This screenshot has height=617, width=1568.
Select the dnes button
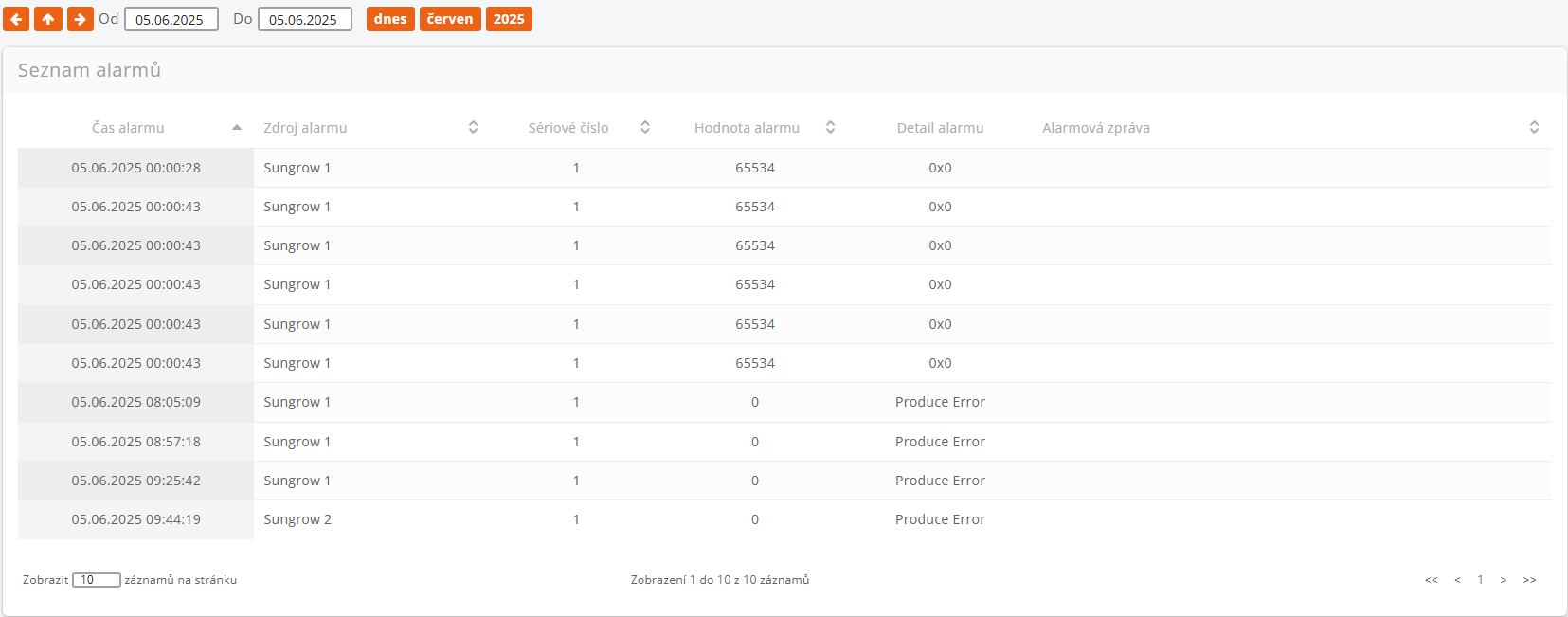390,19
